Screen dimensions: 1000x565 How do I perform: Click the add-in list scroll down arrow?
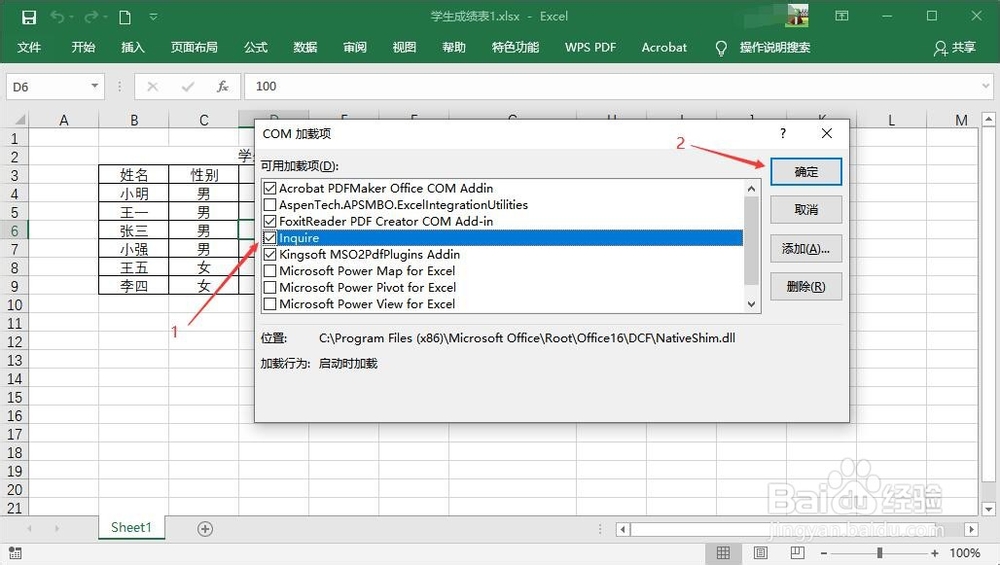click(x=751, y=304)
